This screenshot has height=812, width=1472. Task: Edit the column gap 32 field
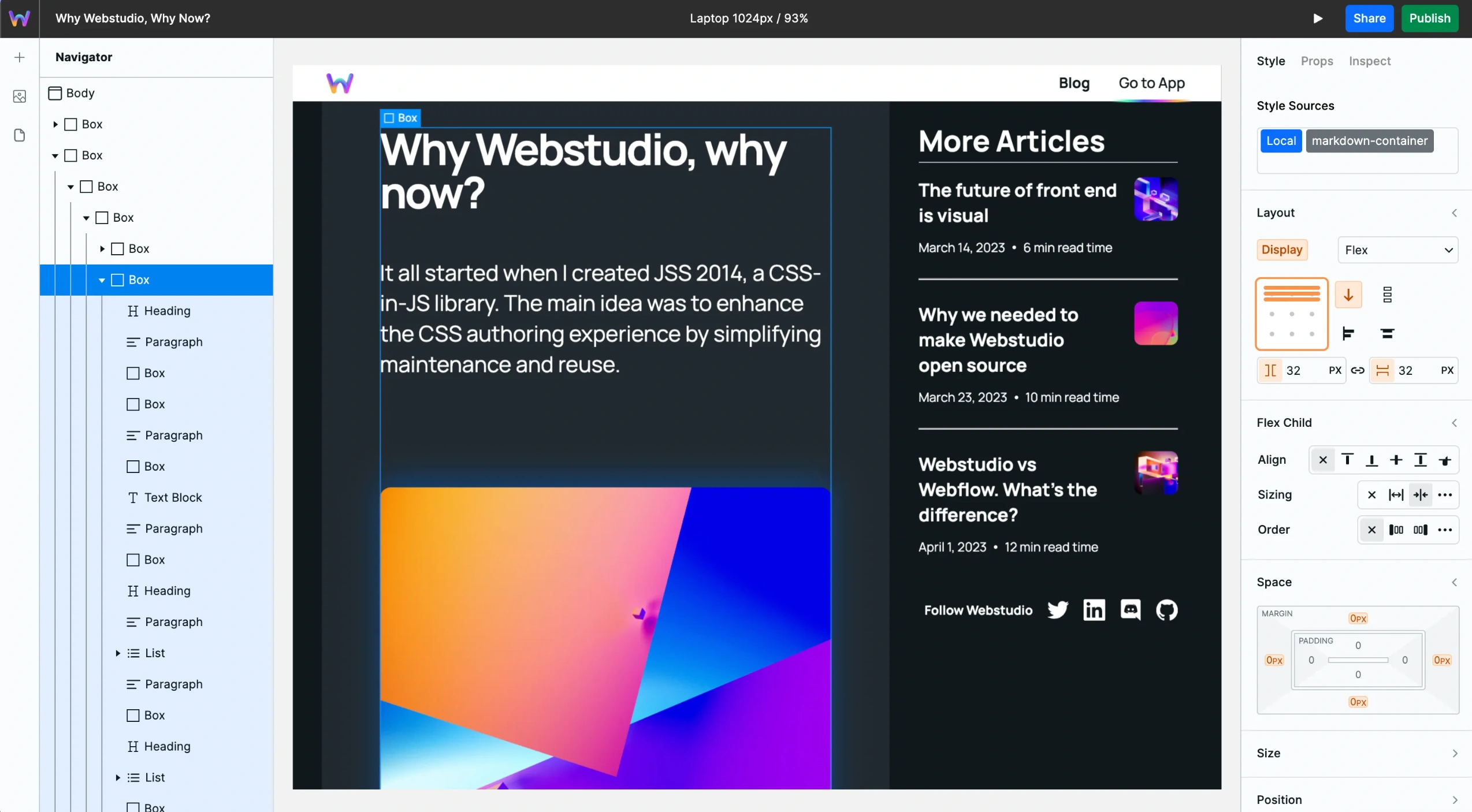[x=1302, y=371]
